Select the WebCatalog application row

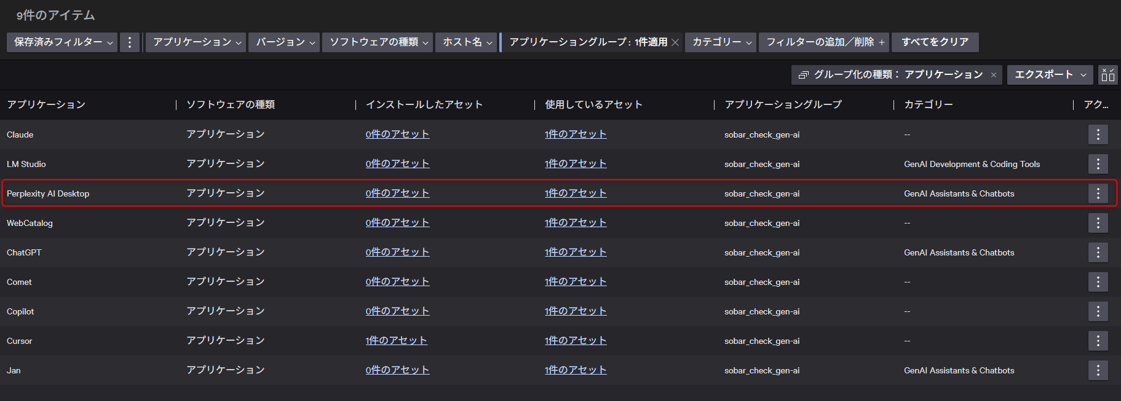tap(30, 223)
